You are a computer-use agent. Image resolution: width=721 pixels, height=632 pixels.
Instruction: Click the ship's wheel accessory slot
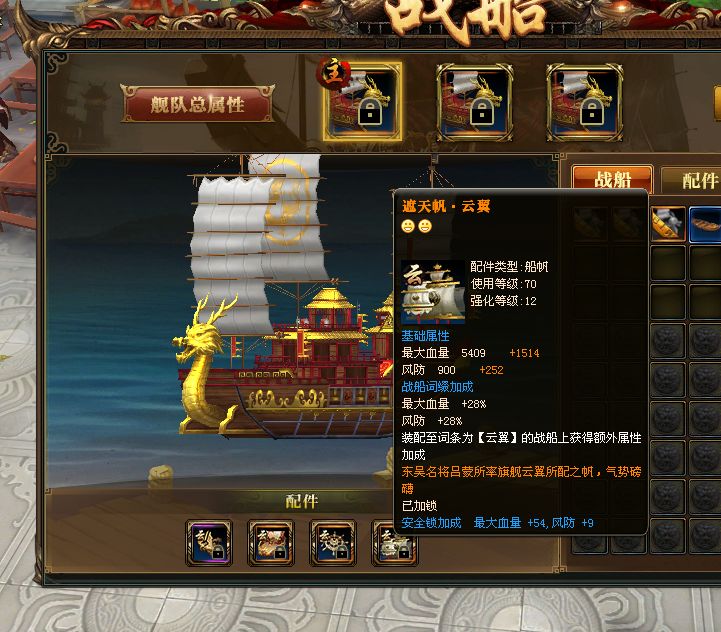(x=333, y=543)
